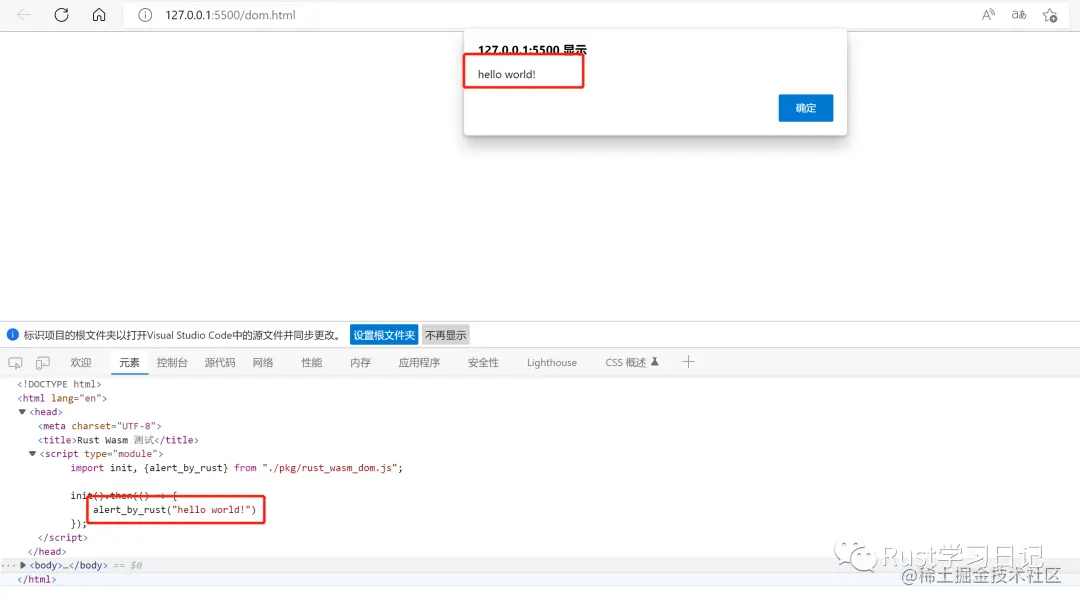
Task: Go back with the browser back arrow
Action: [x=23, y=14]
